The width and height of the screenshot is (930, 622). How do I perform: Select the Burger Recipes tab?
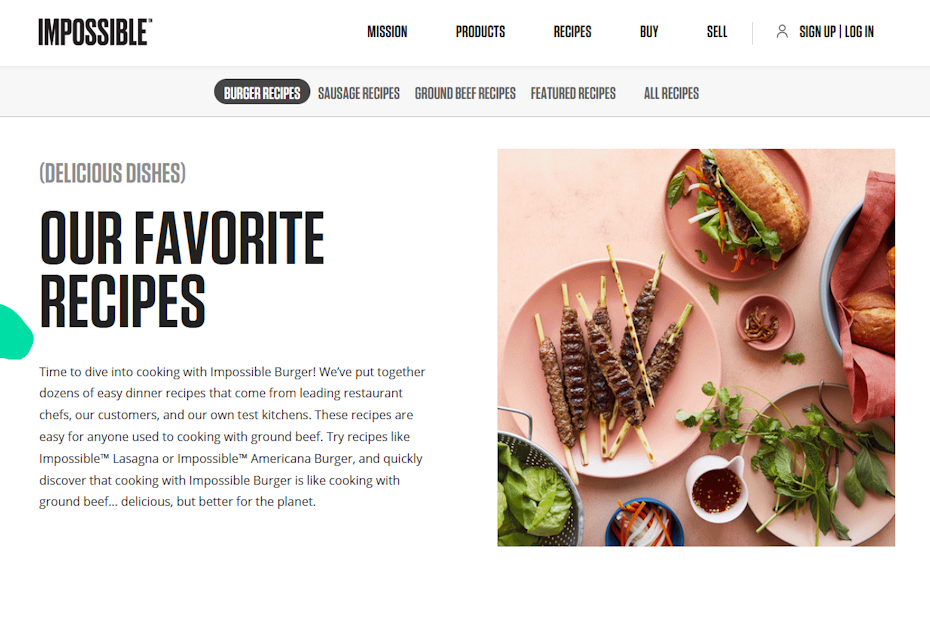(262, 92)
